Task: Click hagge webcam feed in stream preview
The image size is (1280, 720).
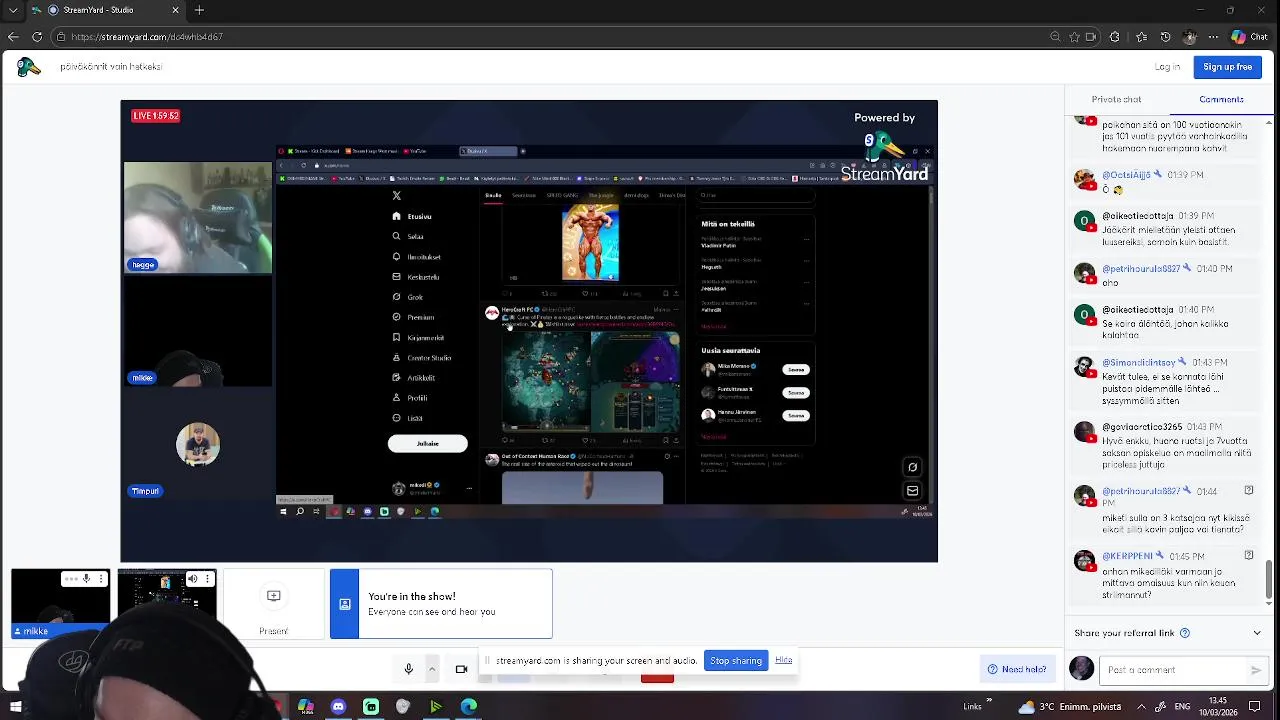Action: [x=197, y=218]
